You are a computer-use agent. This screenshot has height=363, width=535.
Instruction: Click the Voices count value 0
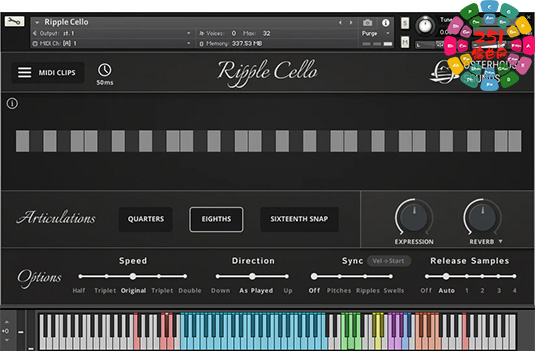(234, 33)
